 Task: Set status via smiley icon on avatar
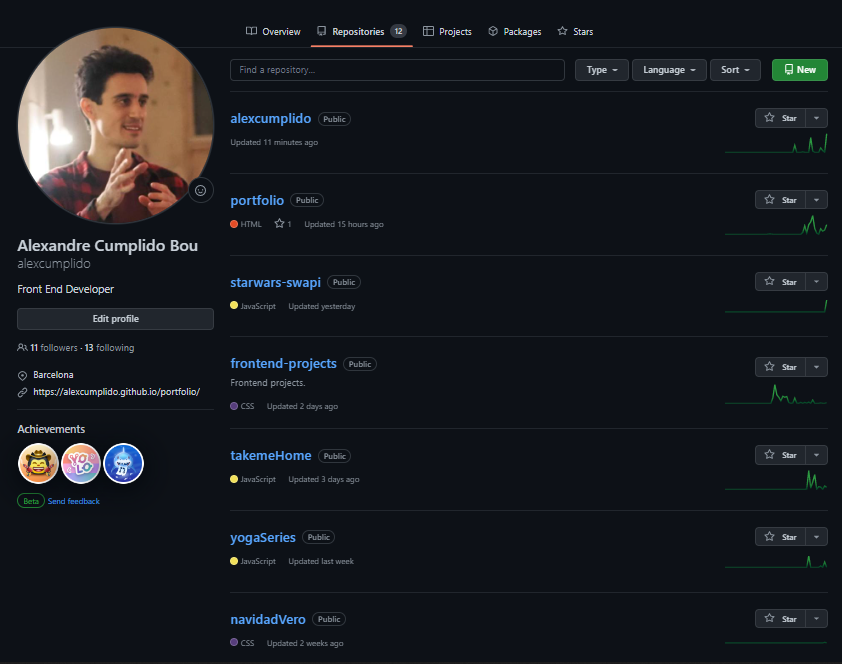click(201, 191)
